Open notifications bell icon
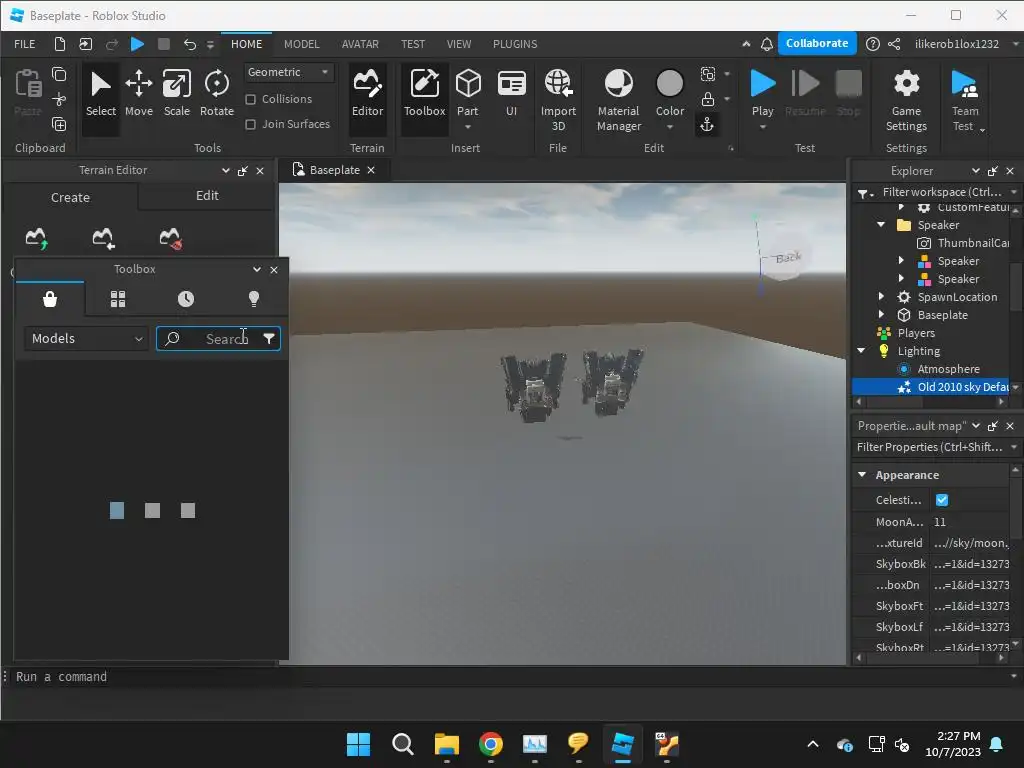This screenshot has height=768, width=1024. (x=767, y=44)
